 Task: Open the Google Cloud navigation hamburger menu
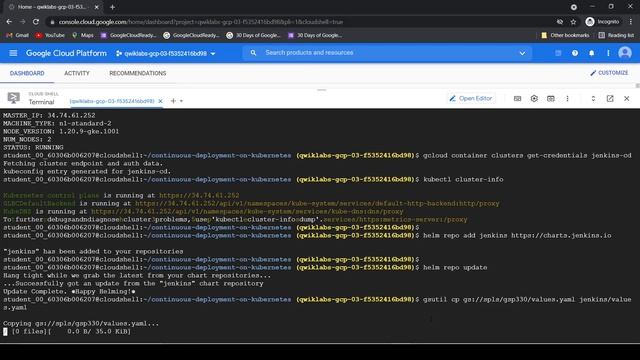(13, 53)
